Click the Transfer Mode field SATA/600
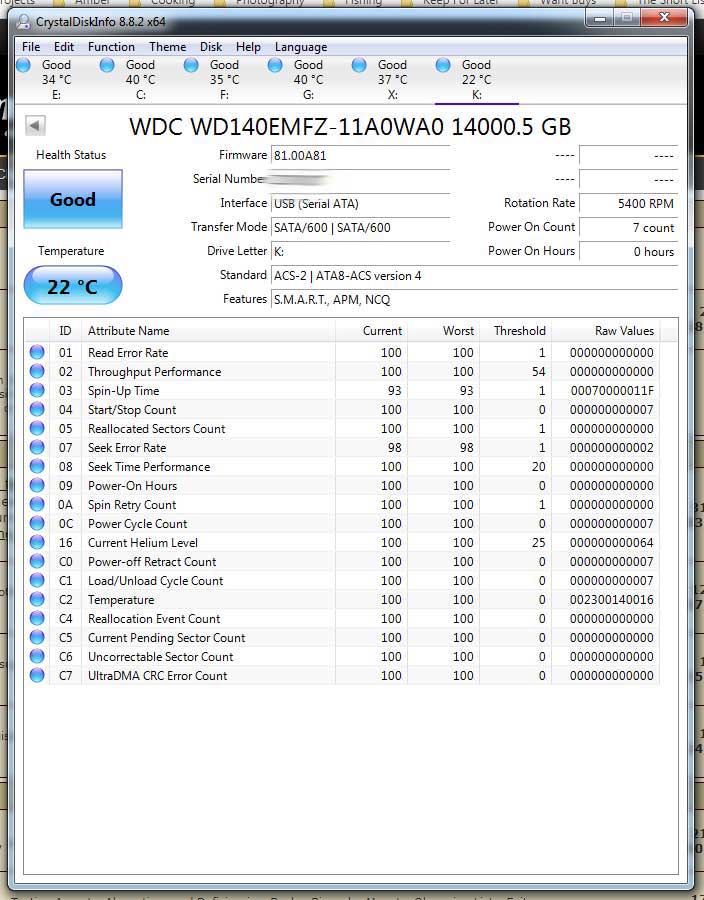The width and height of the screenshot is (704, 900). [360, 228]
